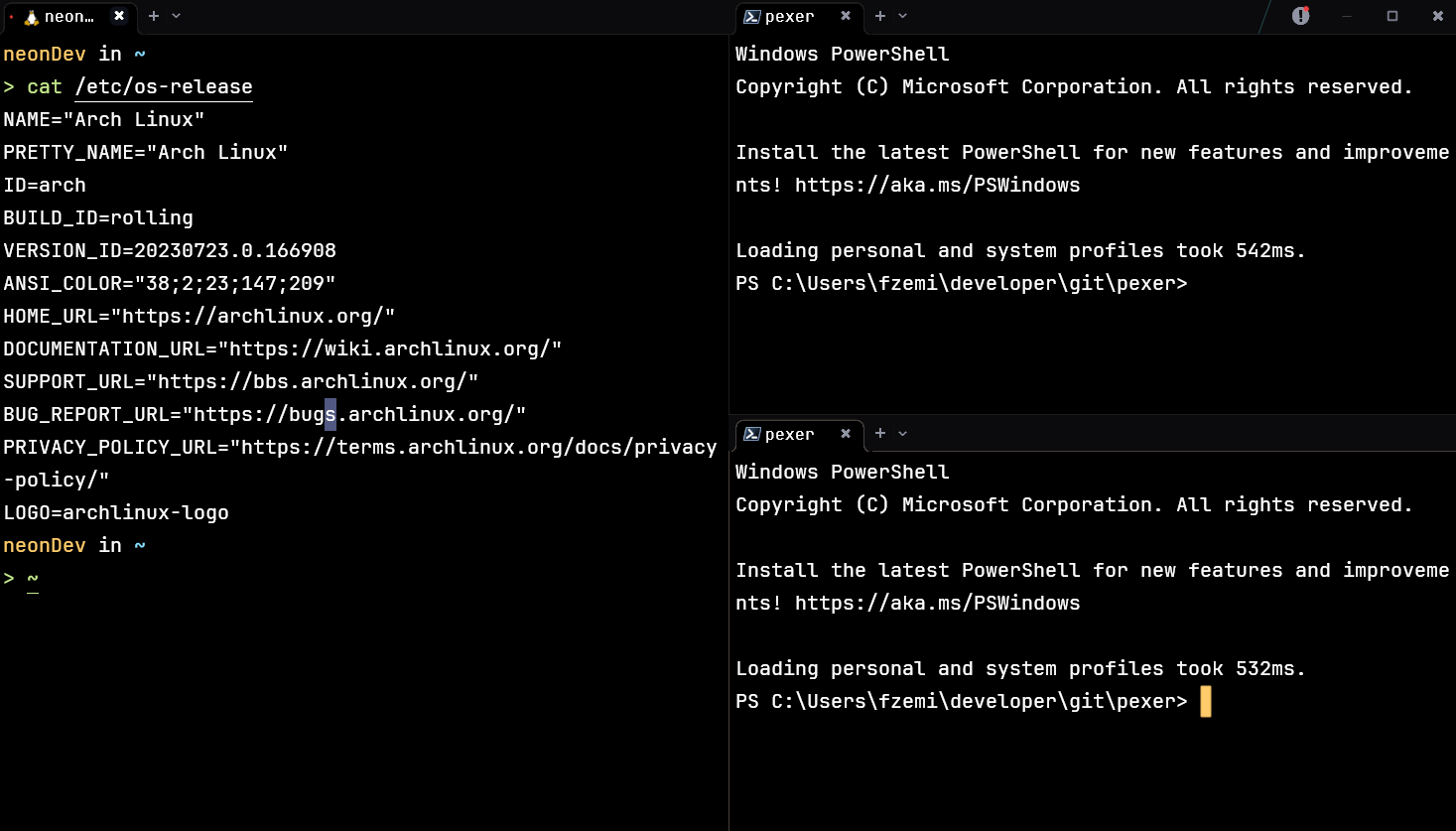1456x831 pixels.
Task: Click the wiki.archlinux.org documentation URL
Action: (x=390, y=349)
